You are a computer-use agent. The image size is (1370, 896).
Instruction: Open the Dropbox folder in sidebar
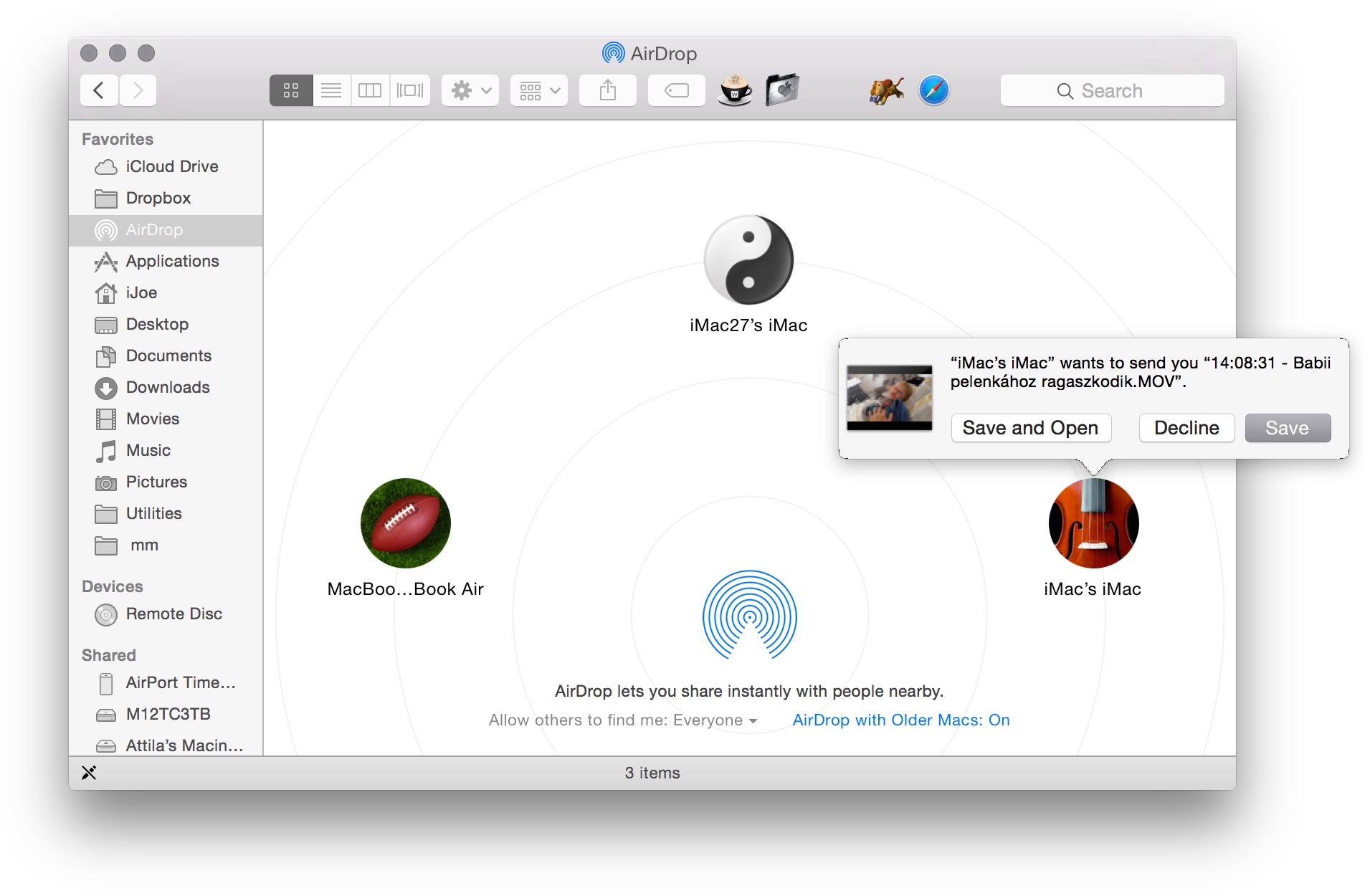click(166, 198)
